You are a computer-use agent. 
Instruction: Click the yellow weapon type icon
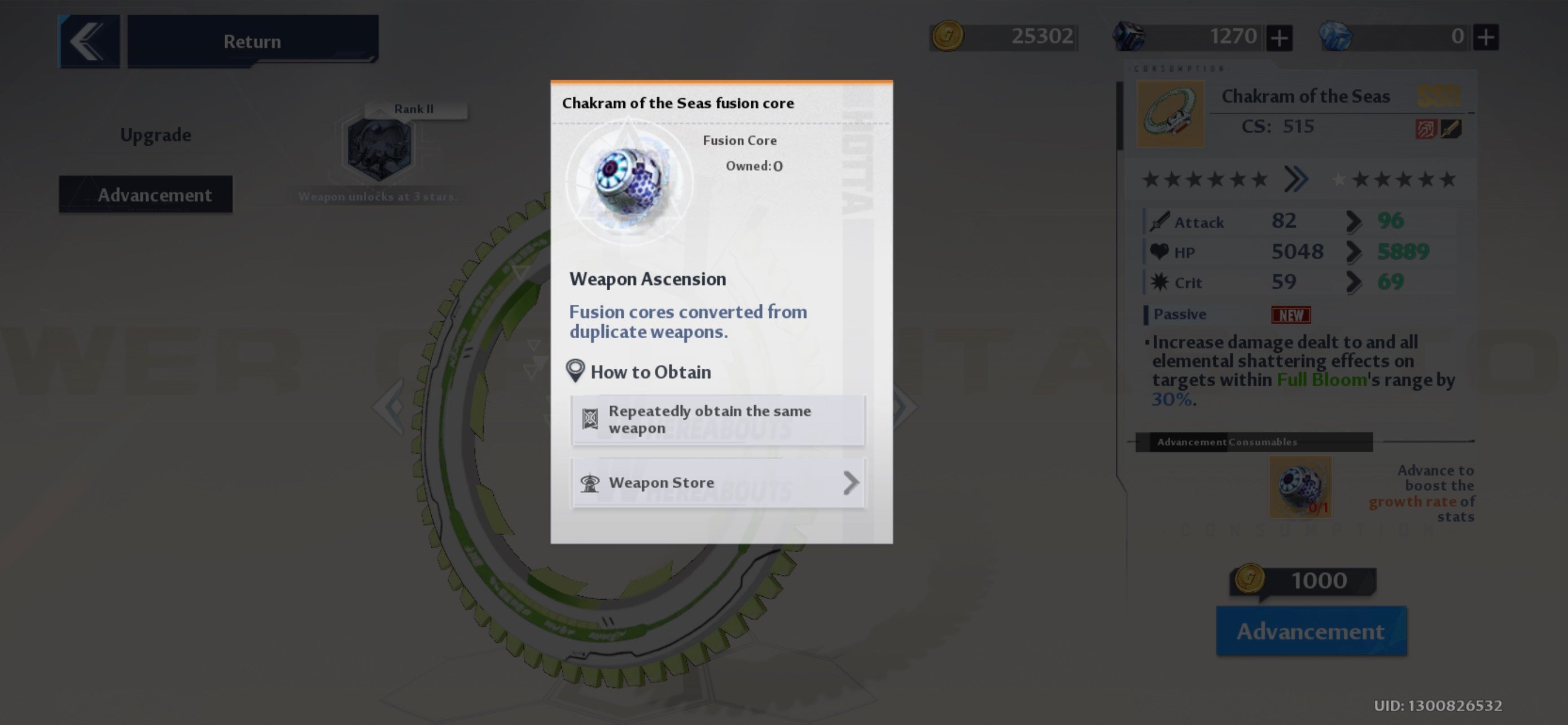click(x=1451, y=129)
